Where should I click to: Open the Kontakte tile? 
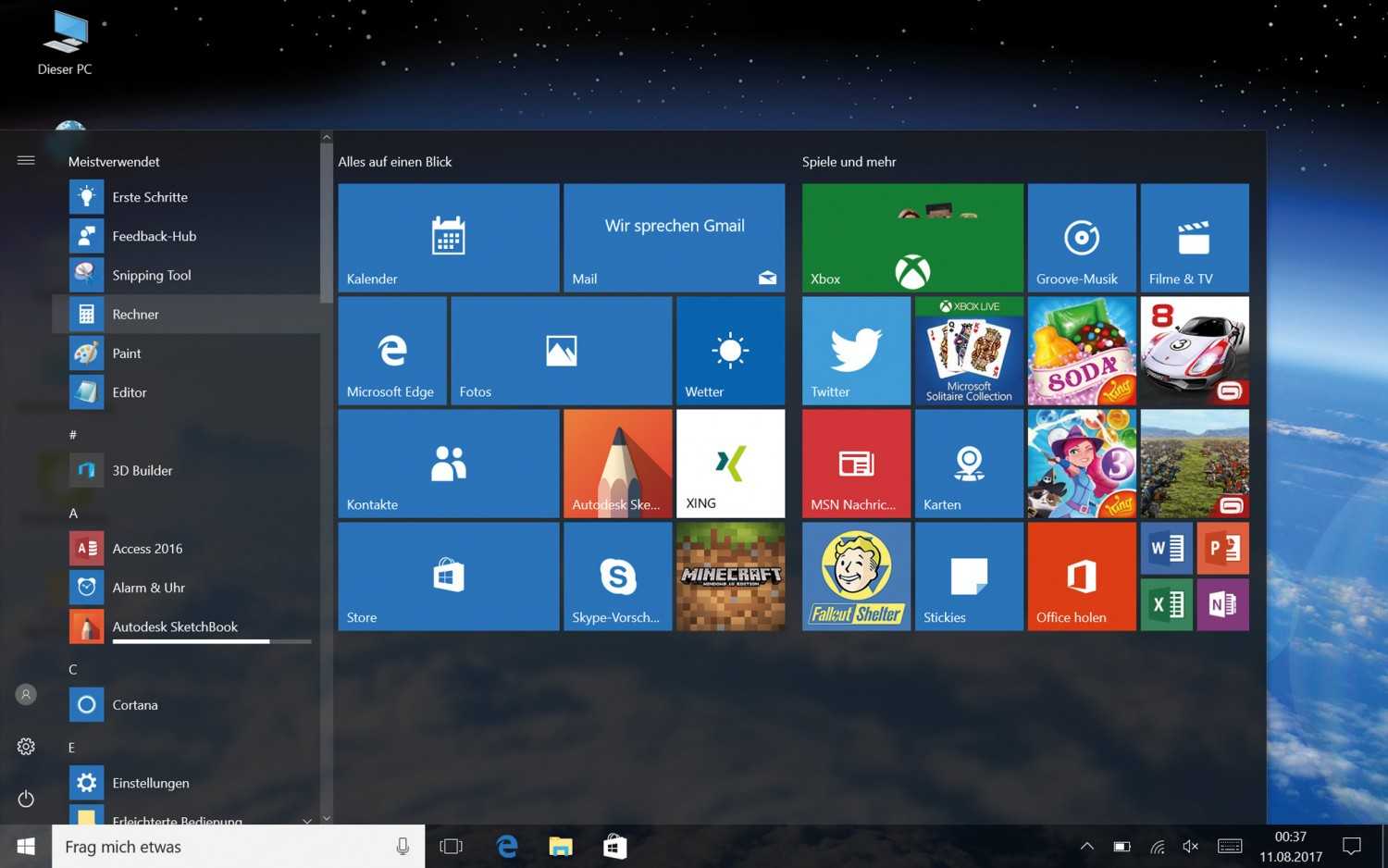pos(449,464)
